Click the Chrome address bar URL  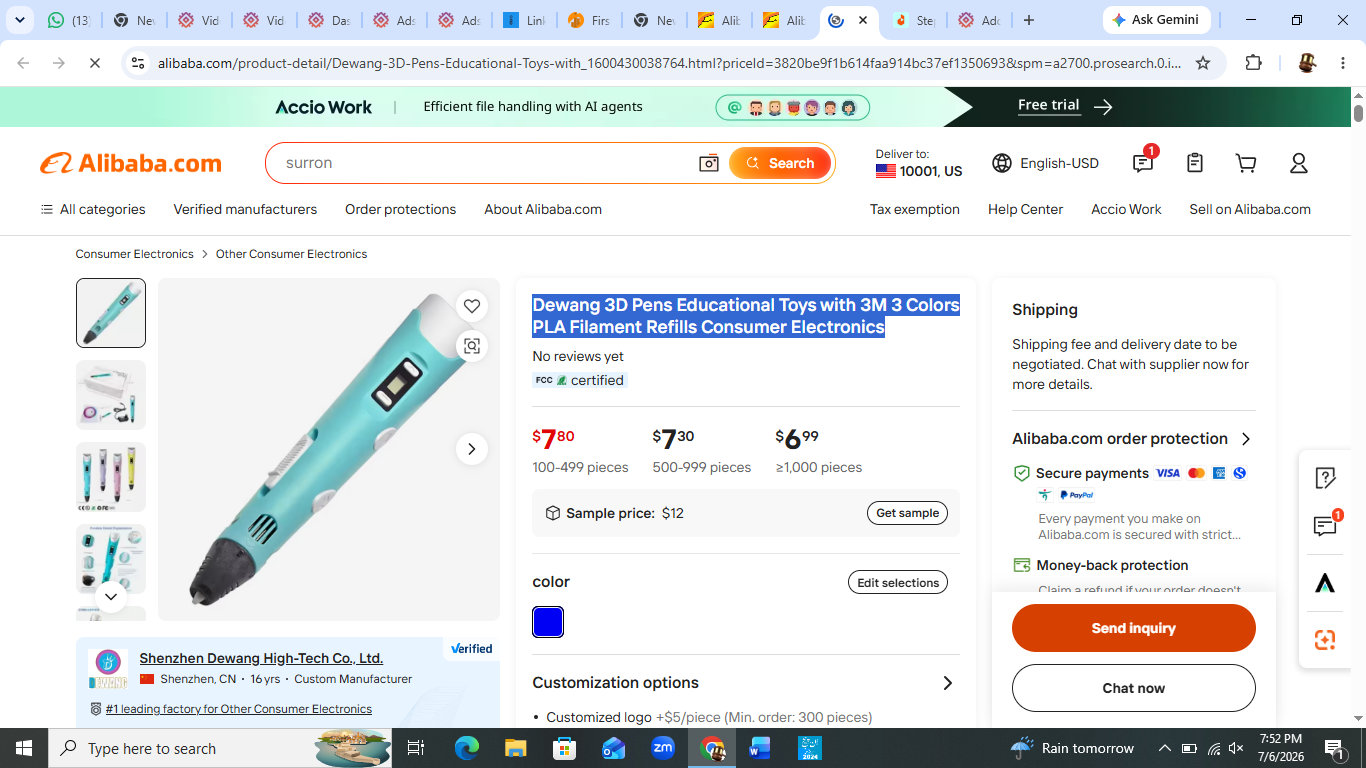(669, 63)
